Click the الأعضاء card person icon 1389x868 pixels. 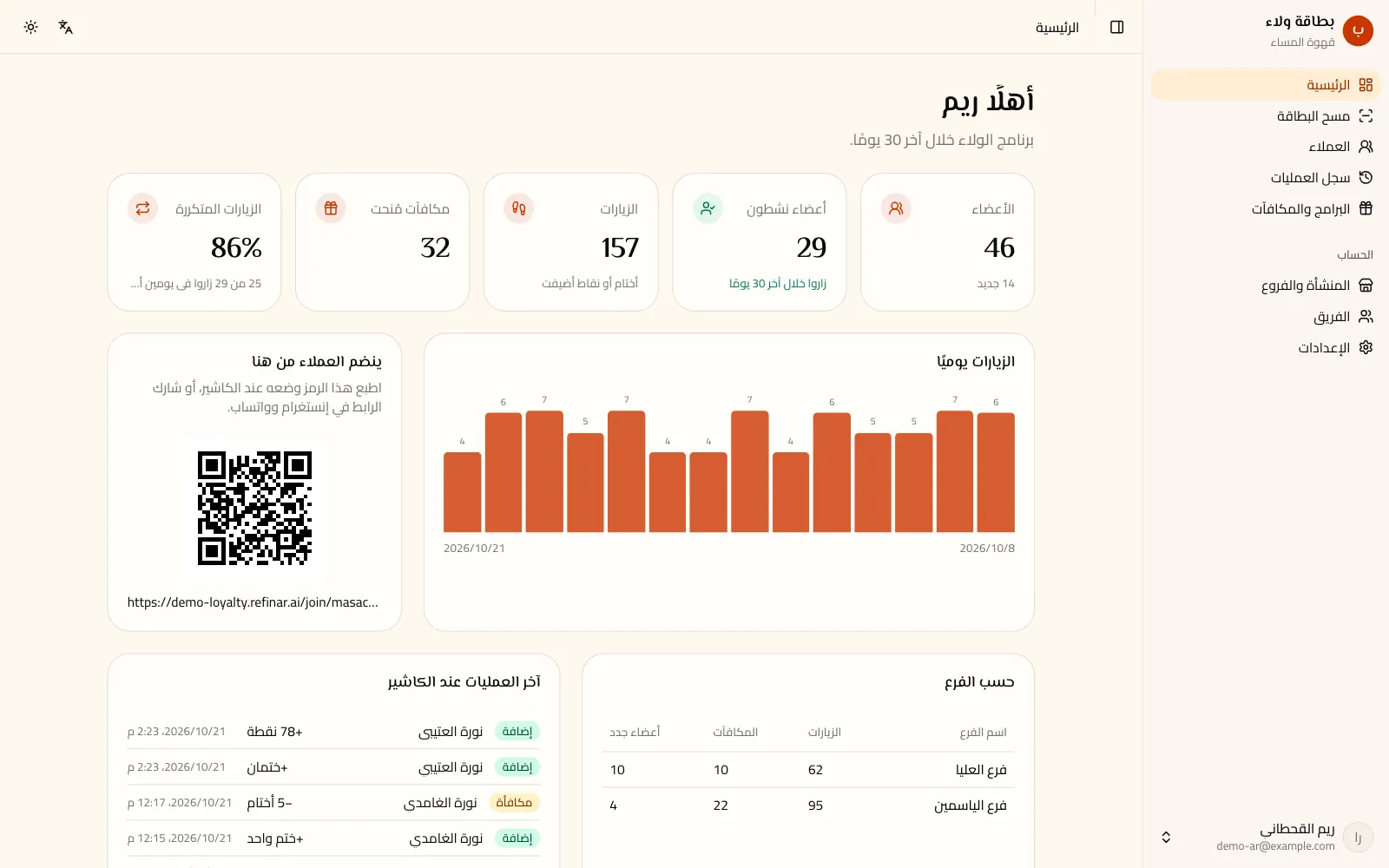[896, 208]
